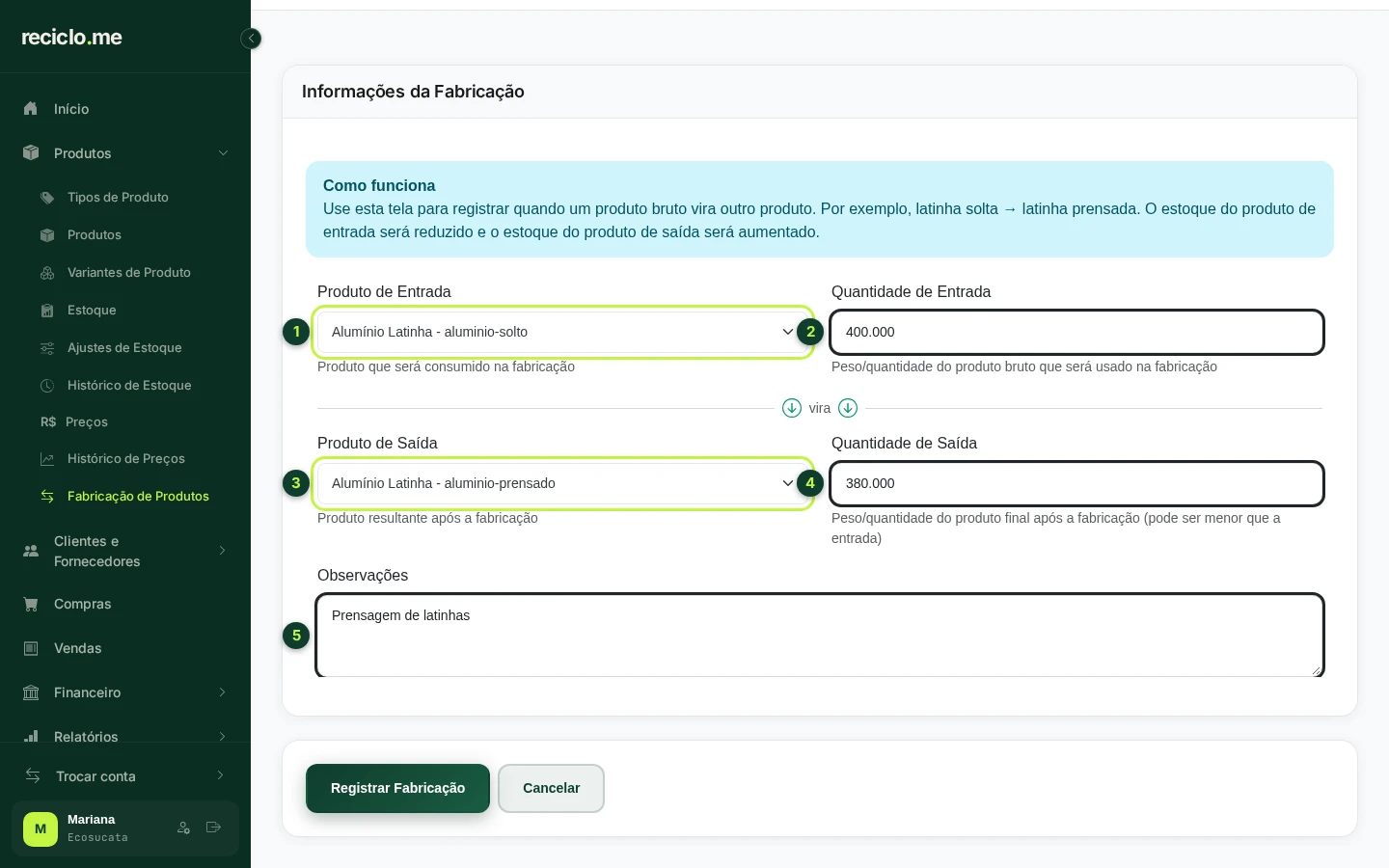Click the tag icon for Tipos de Produto
This screenshot has height=868, width=1389.
[47, 198]
